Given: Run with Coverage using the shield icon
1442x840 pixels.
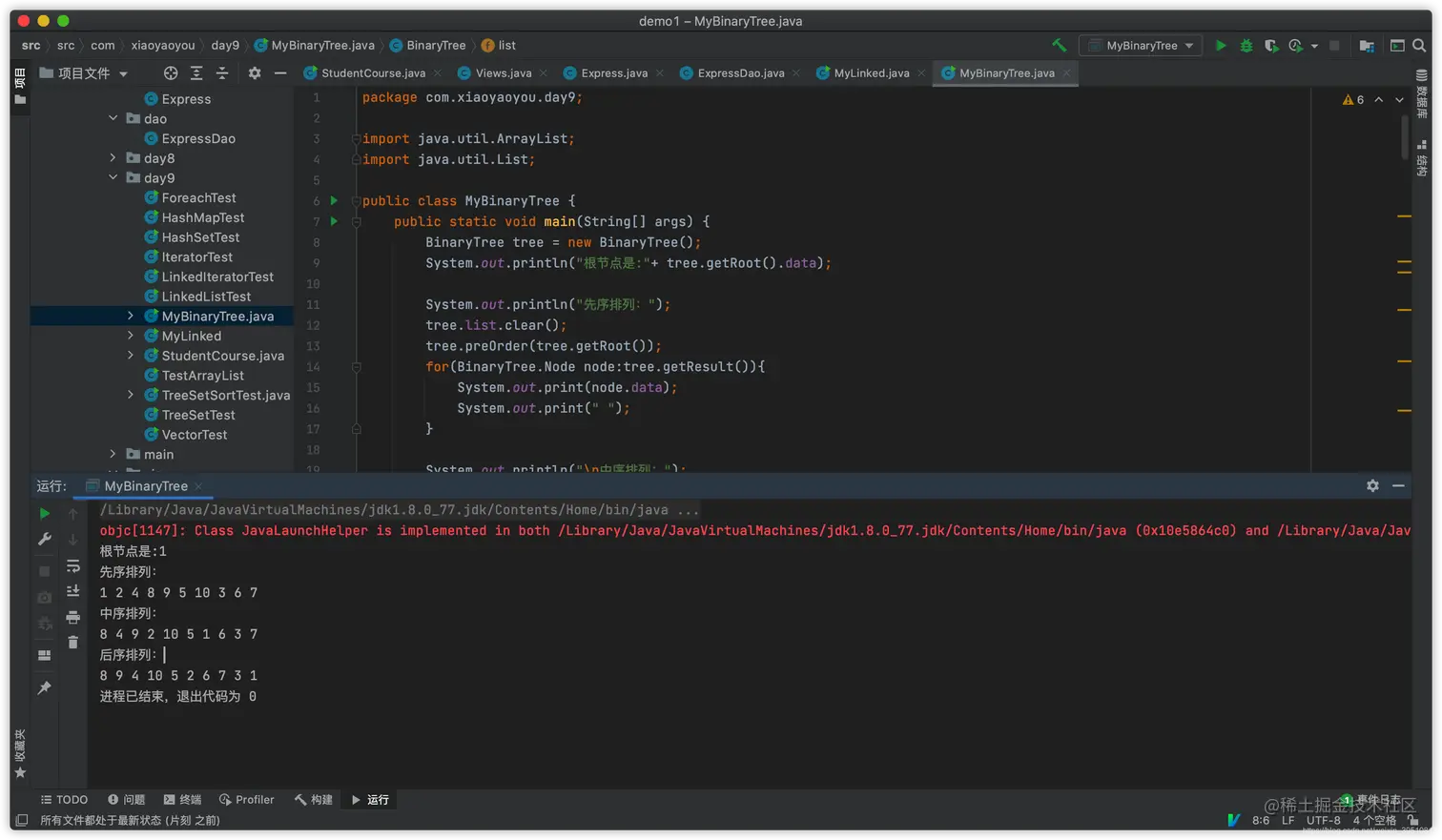Looking at the screenshot, I should coord(1271,45).
